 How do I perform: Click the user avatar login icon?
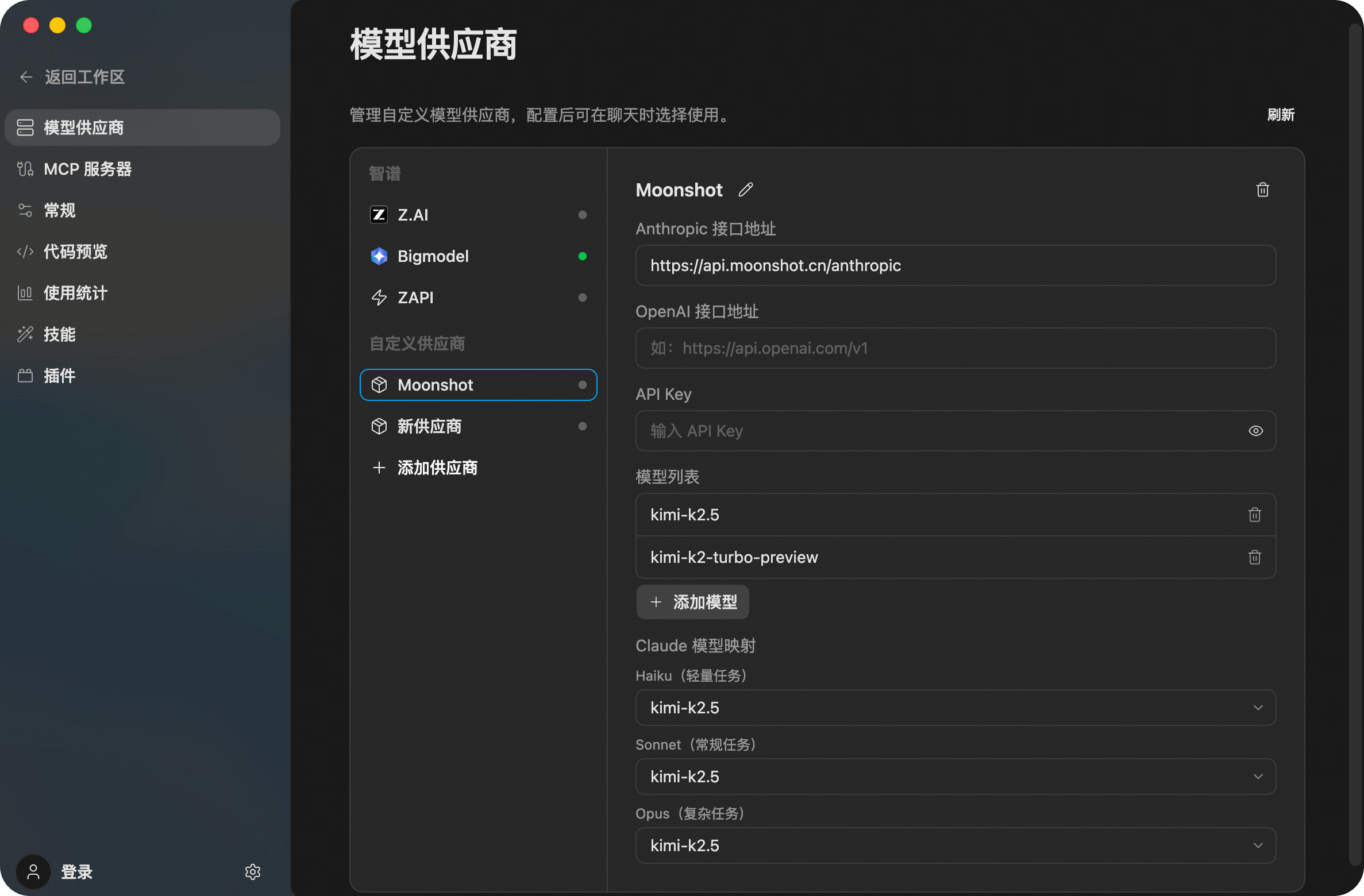(33, 872)
